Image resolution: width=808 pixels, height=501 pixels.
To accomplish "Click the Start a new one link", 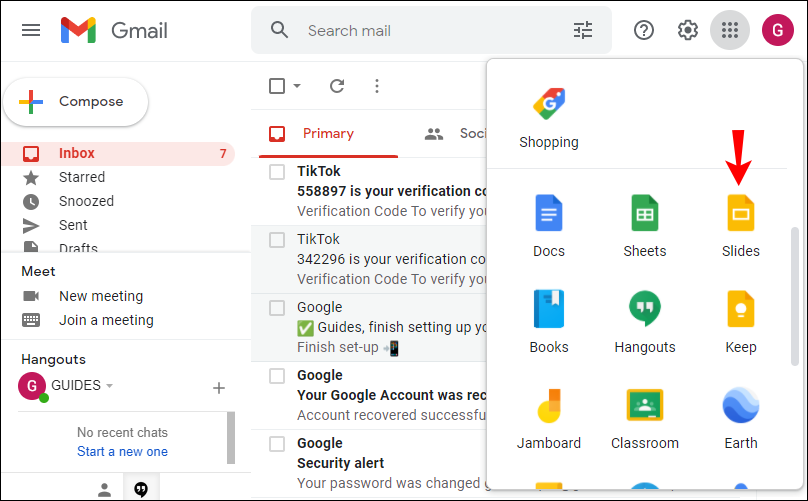I will (122, 451).
